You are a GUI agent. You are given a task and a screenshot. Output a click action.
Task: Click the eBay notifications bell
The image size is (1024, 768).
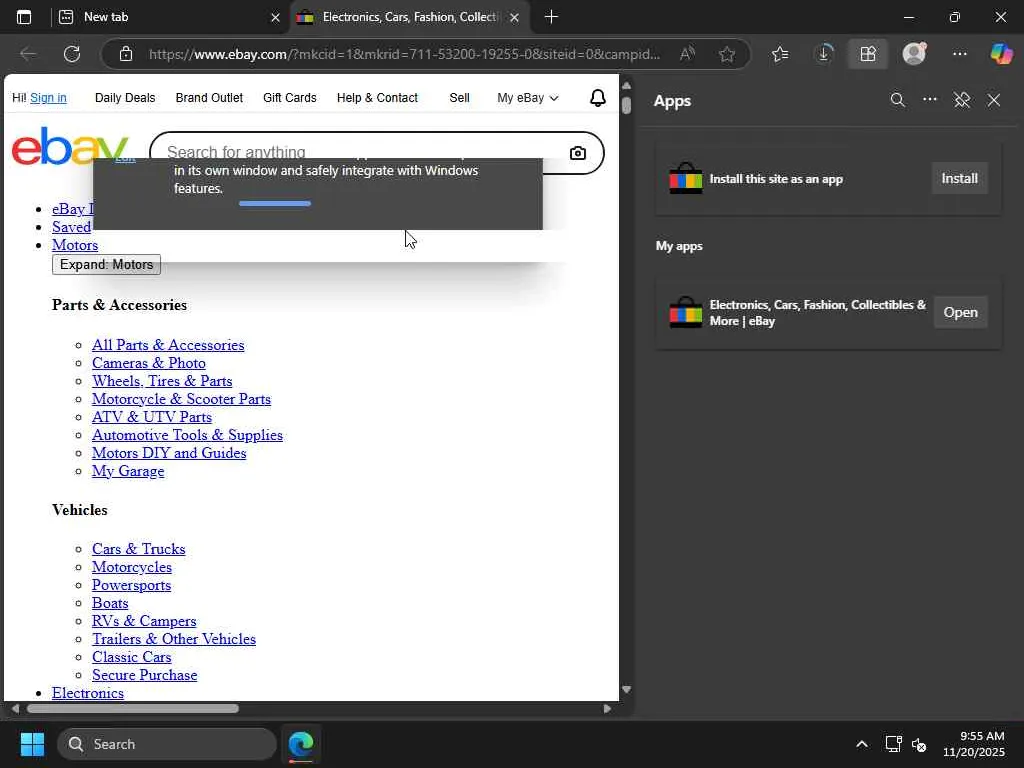click(598, 98)
